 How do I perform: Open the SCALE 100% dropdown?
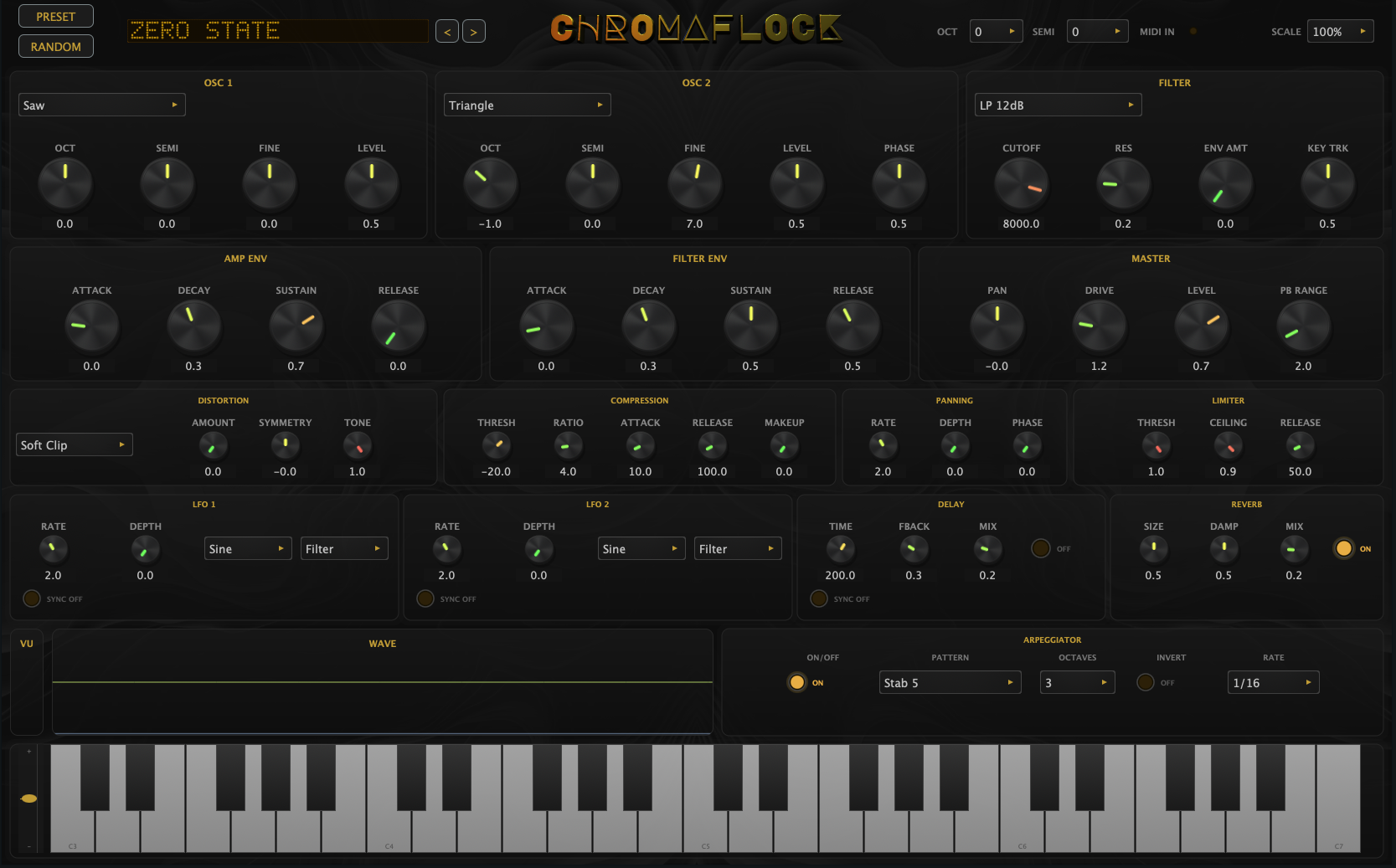[1340, 32]
